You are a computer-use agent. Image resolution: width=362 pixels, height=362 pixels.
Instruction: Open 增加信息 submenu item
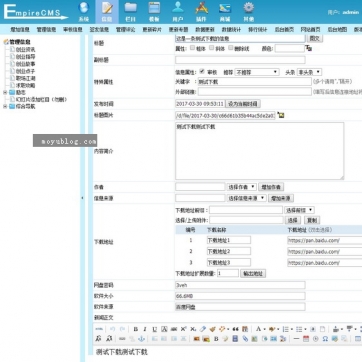click(20, 30)
